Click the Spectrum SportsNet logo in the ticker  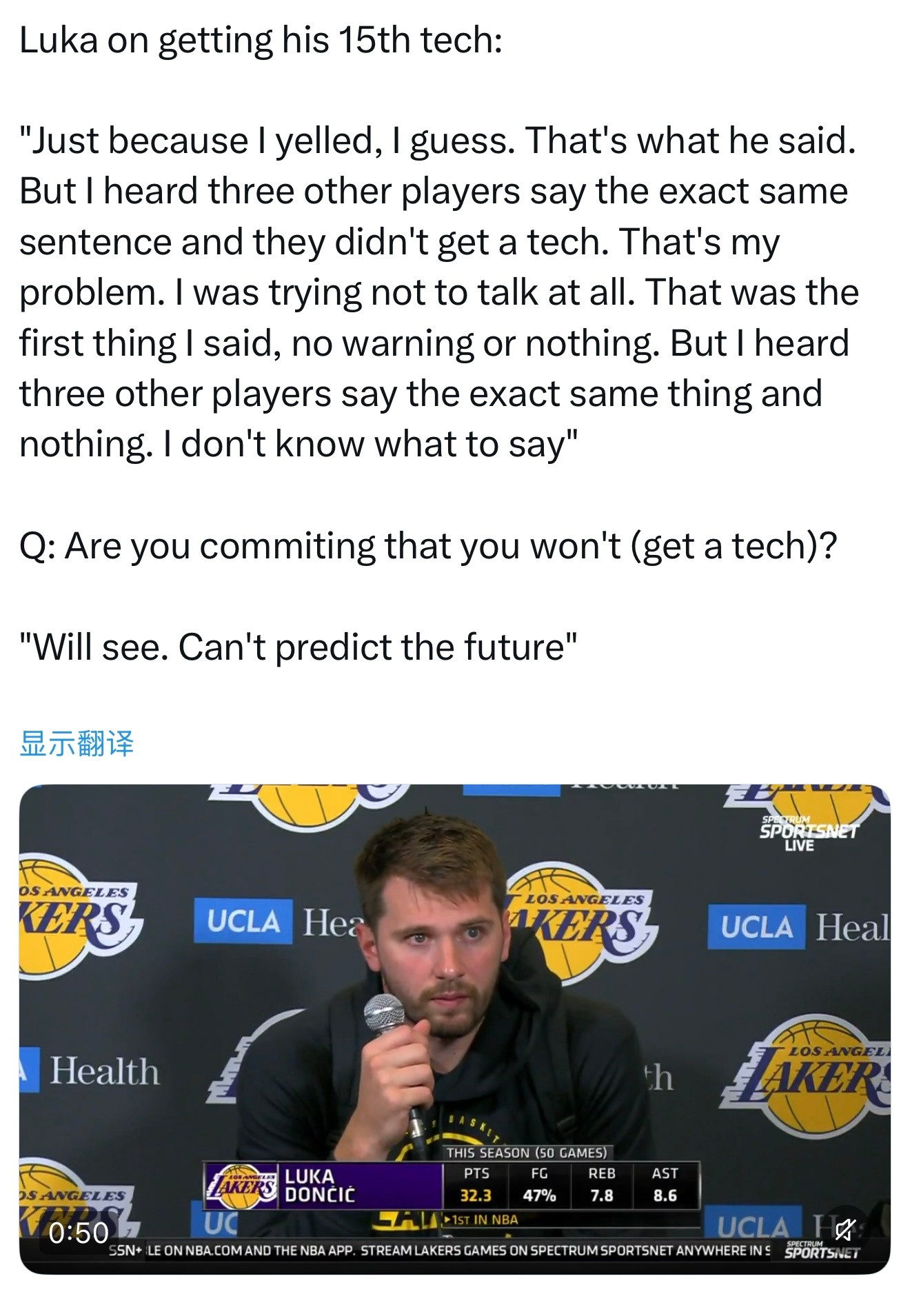[822, 1250]
